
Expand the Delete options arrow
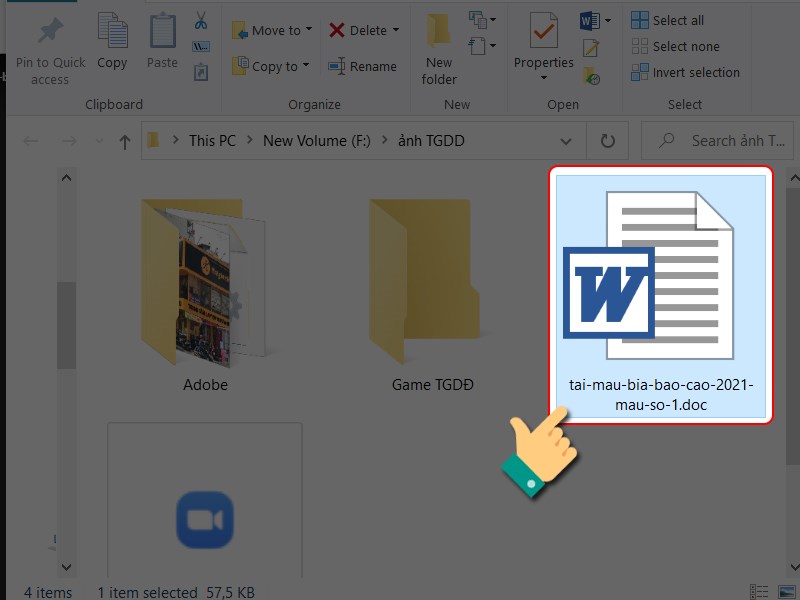pos(396,30)
